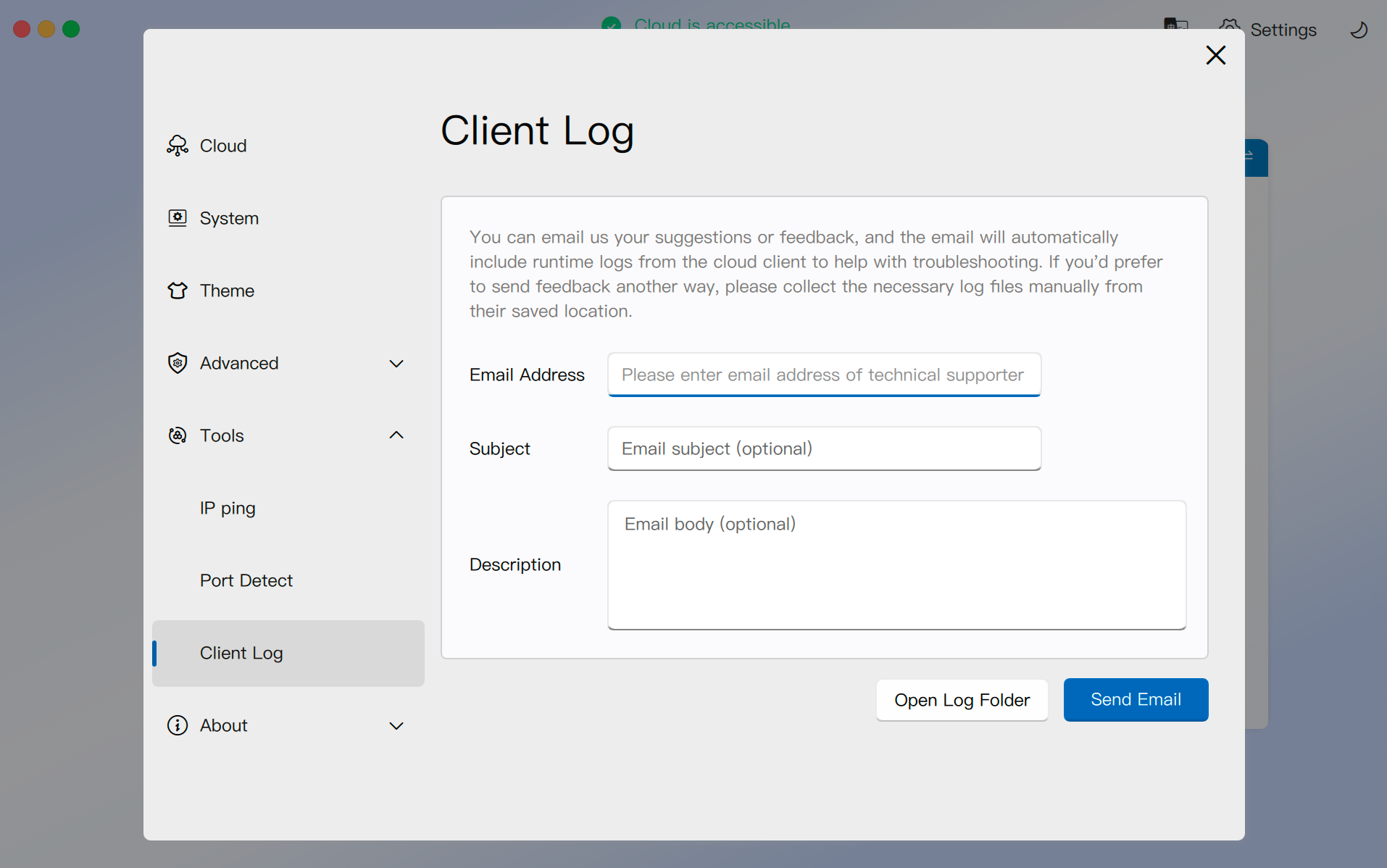Click into the Subject field
The width and height of the screenshot is (1387, 868).
824,448
